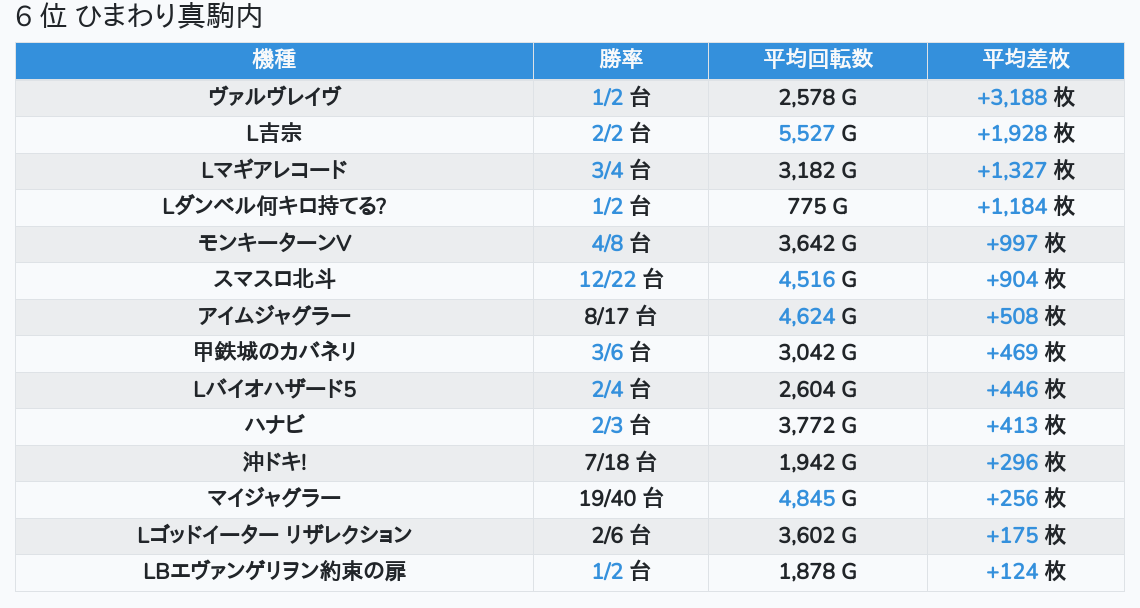Screen dimensions: 1140x608
Task: Select the 1/2 win rate for LBエヴァンゲリヲン
Action: tap(607, 571)
